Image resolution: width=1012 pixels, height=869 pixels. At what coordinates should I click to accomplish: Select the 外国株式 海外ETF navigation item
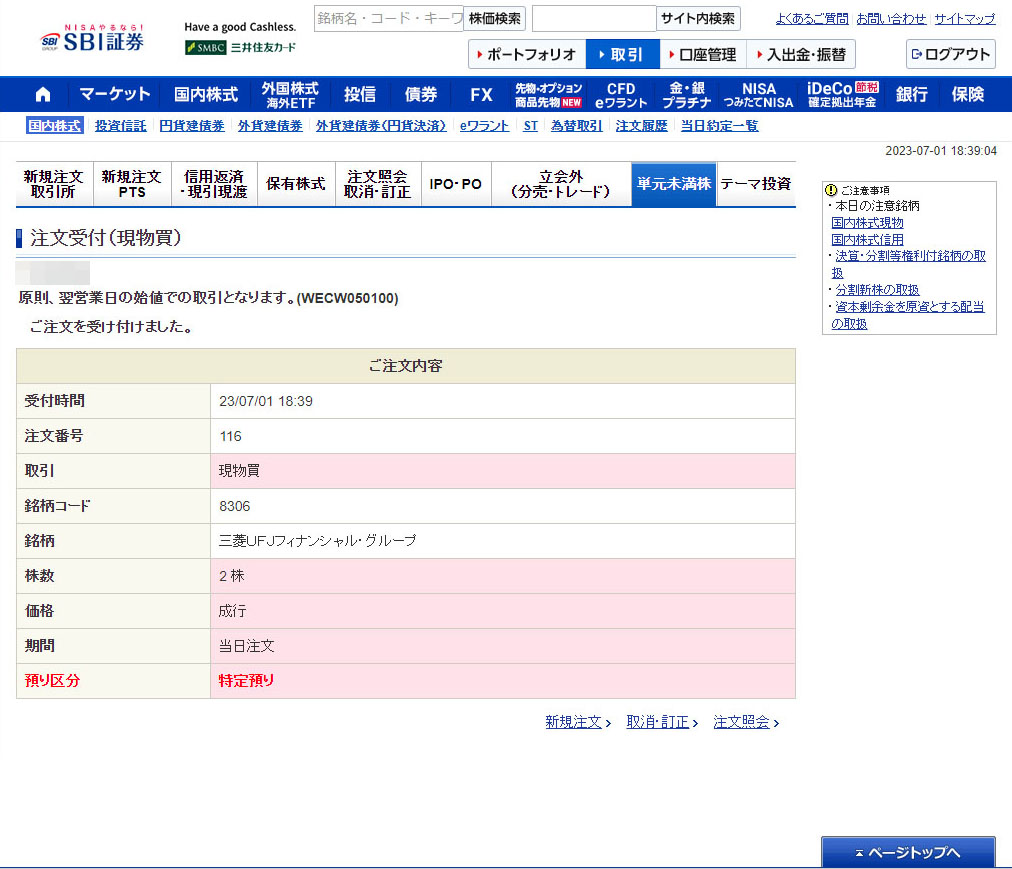290,94
